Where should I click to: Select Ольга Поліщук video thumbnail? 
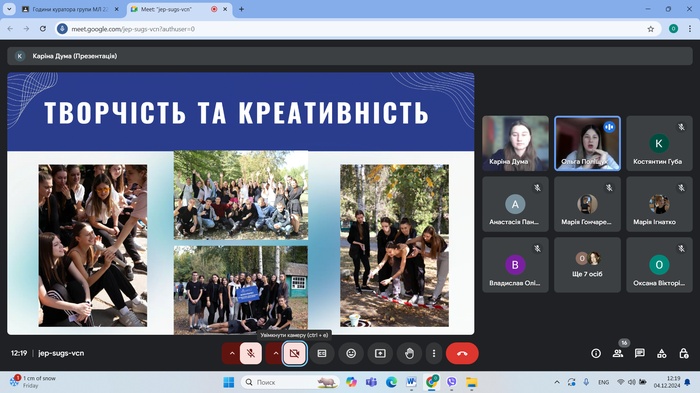pos(587,143)
